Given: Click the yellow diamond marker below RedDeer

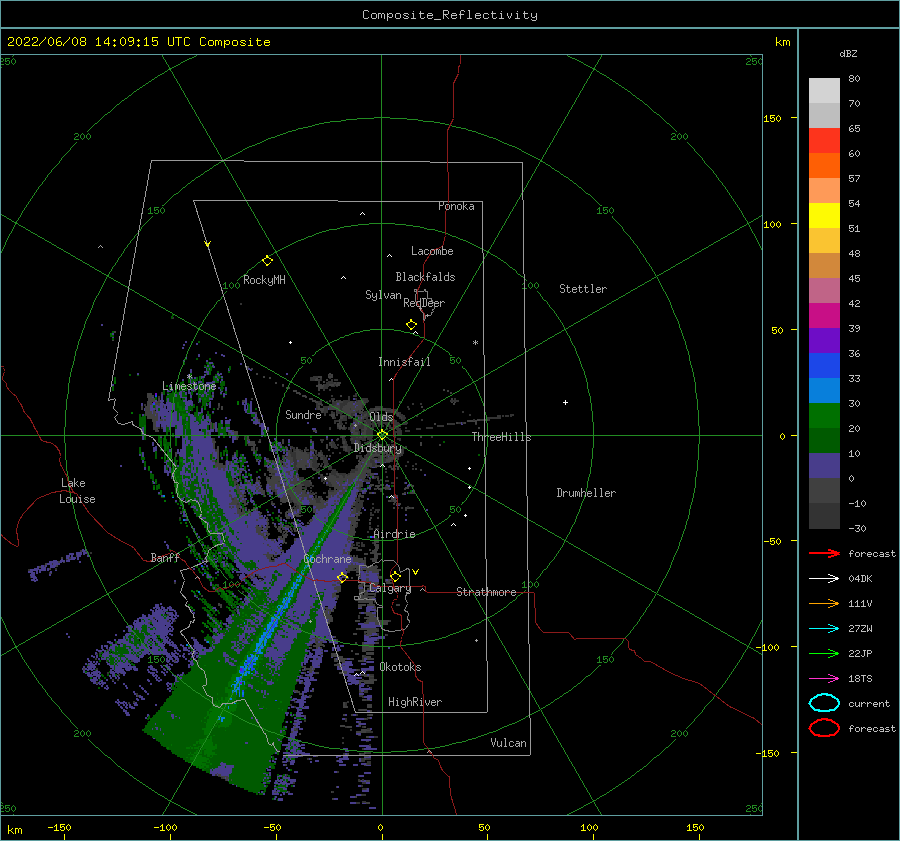Looking at the screenshot, I should (412, 324).
